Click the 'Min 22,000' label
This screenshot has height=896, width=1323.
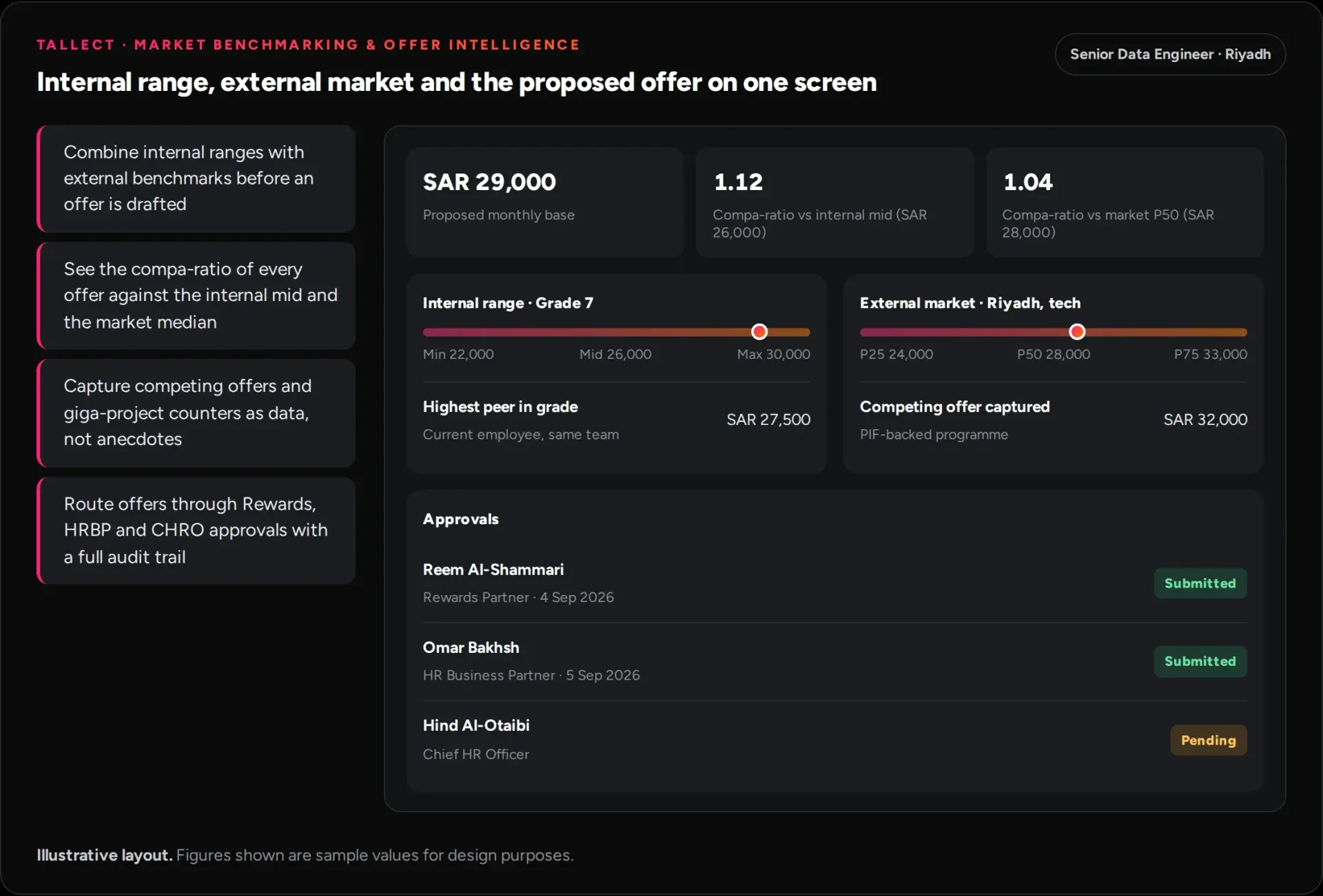tap(458, 354)
